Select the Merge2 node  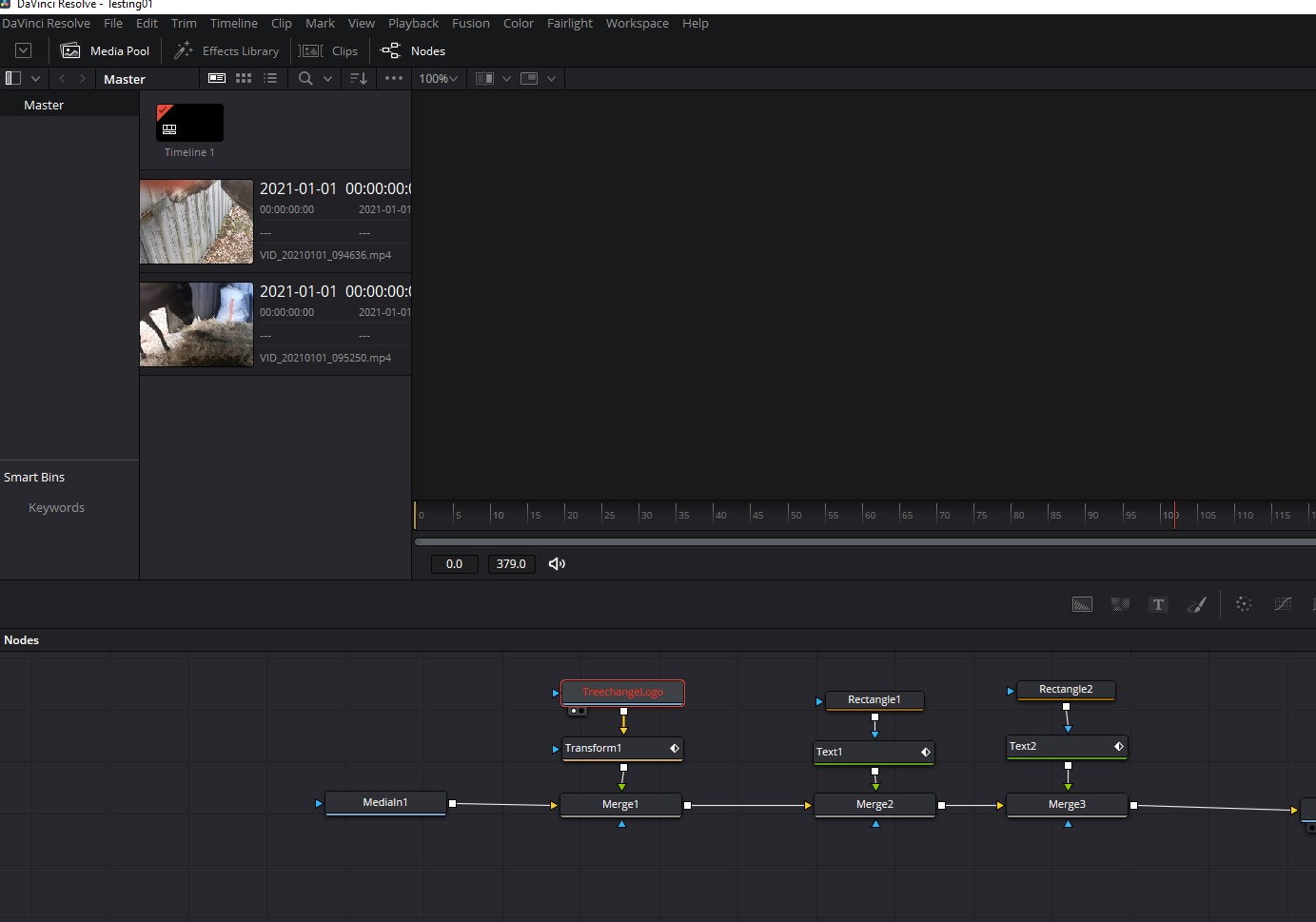click(x=874, y=805)
